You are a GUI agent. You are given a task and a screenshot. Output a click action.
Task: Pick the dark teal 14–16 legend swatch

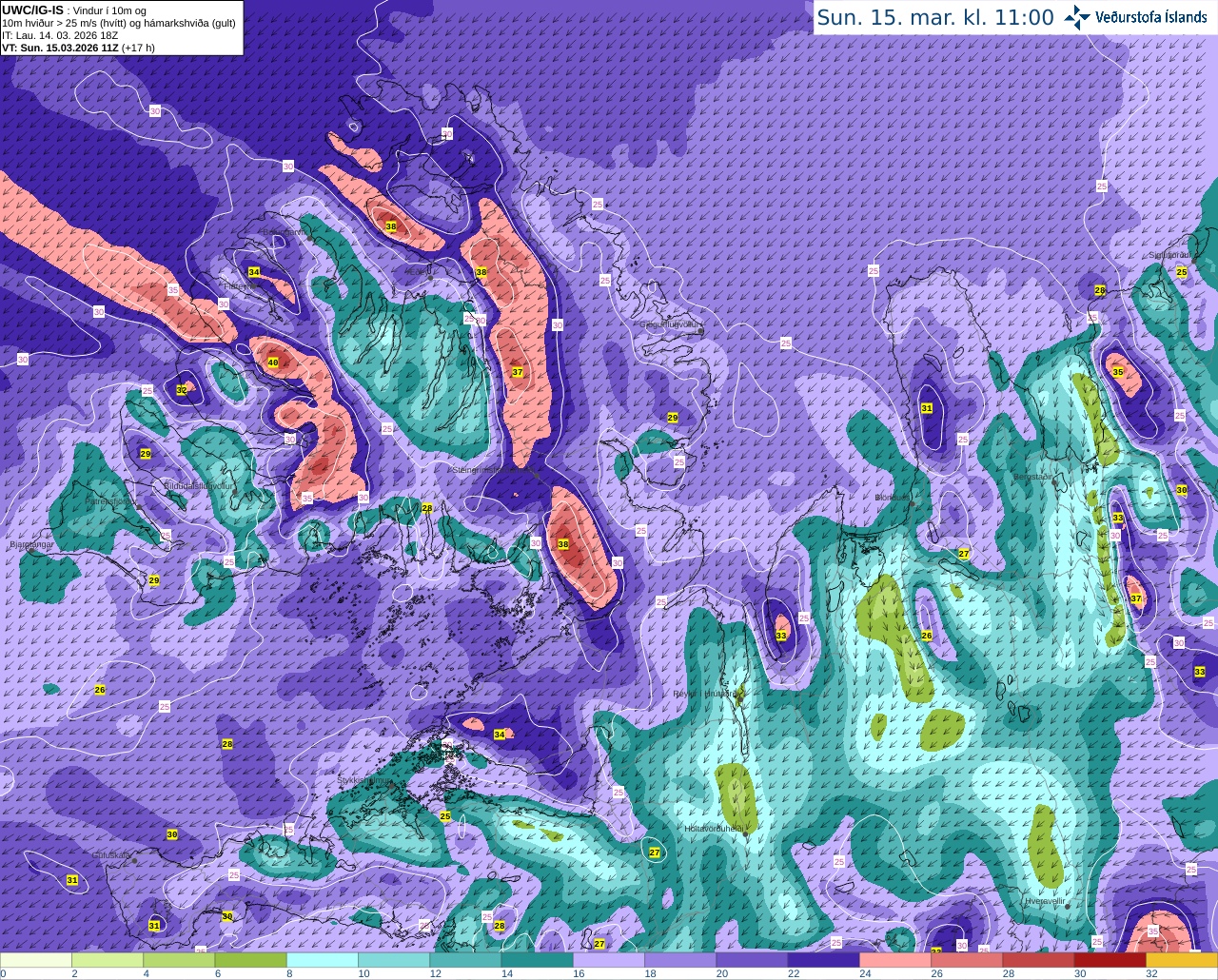pos(537,960)
